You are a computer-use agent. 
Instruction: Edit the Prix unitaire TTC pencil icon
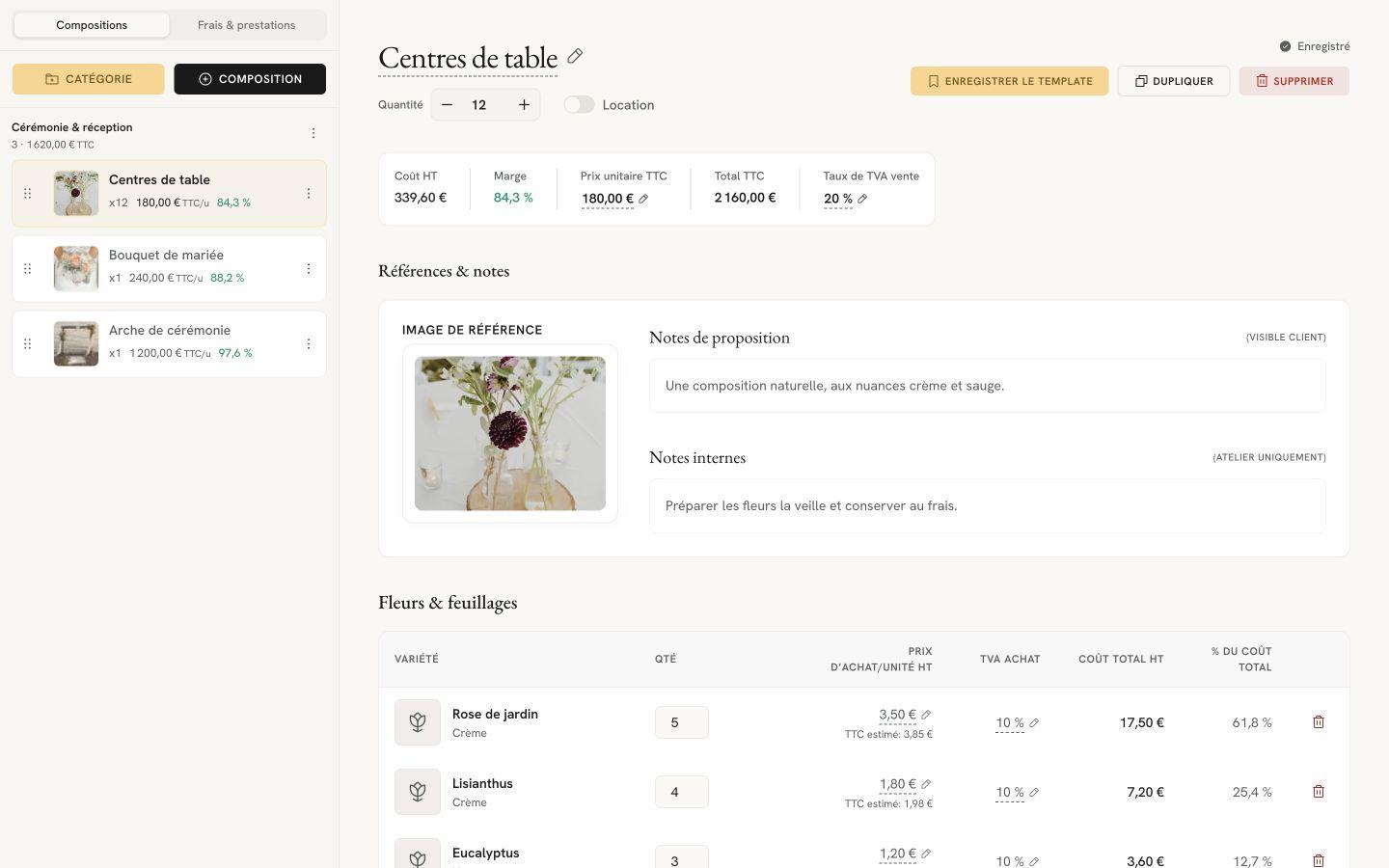643,199
